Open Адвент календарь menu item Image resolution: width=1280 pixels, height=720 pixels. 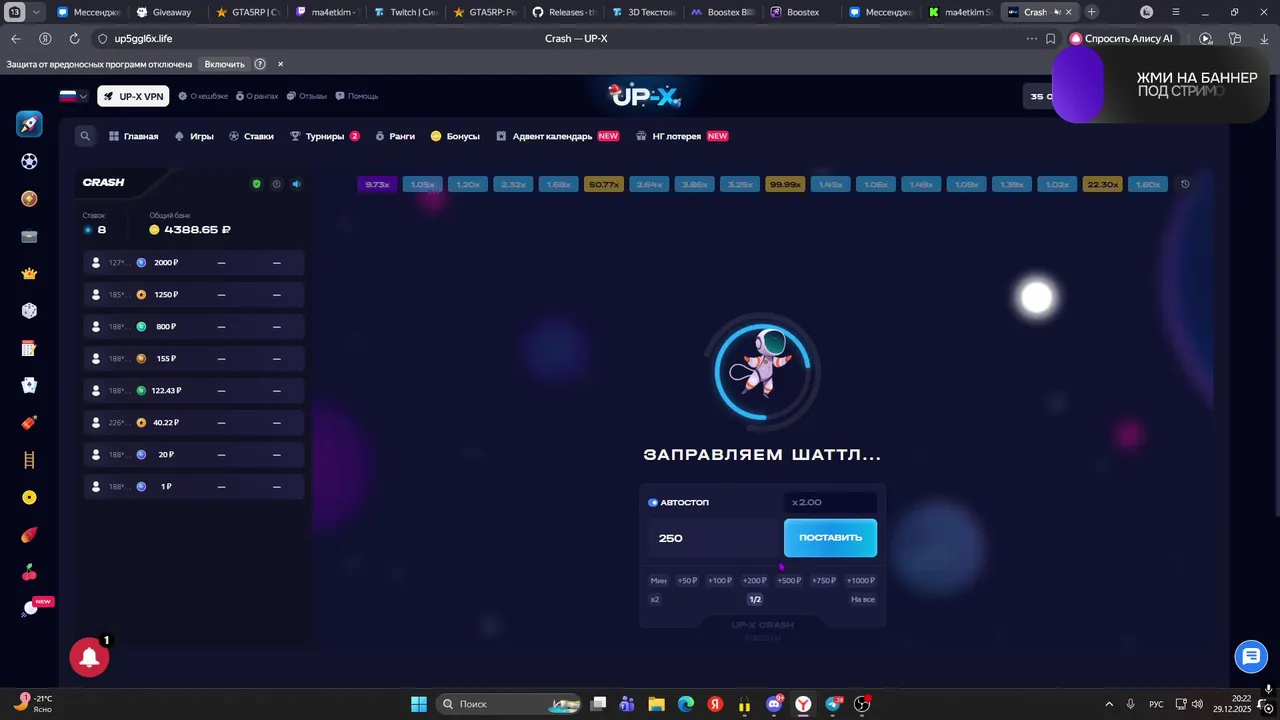click(x=558, y=136)
